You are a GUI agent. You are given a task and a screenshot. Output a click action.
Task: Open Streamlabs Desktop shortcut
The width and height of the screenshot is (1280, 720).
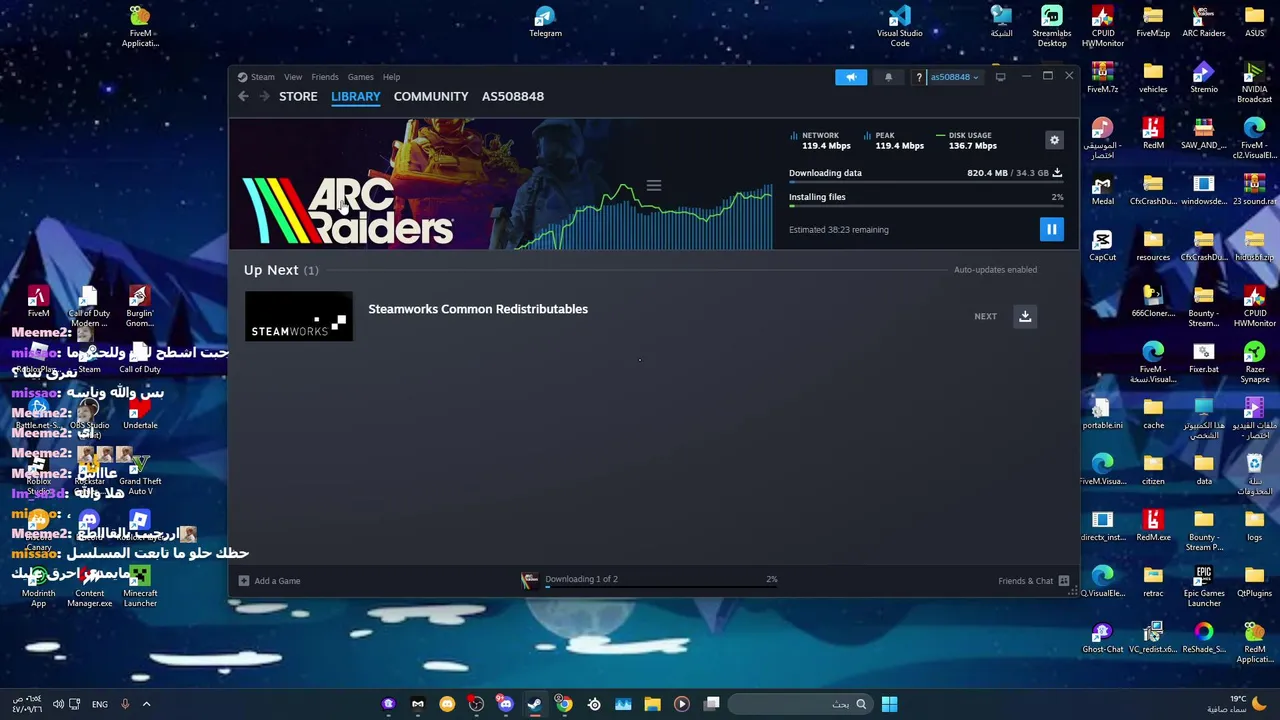point(1051,26)
